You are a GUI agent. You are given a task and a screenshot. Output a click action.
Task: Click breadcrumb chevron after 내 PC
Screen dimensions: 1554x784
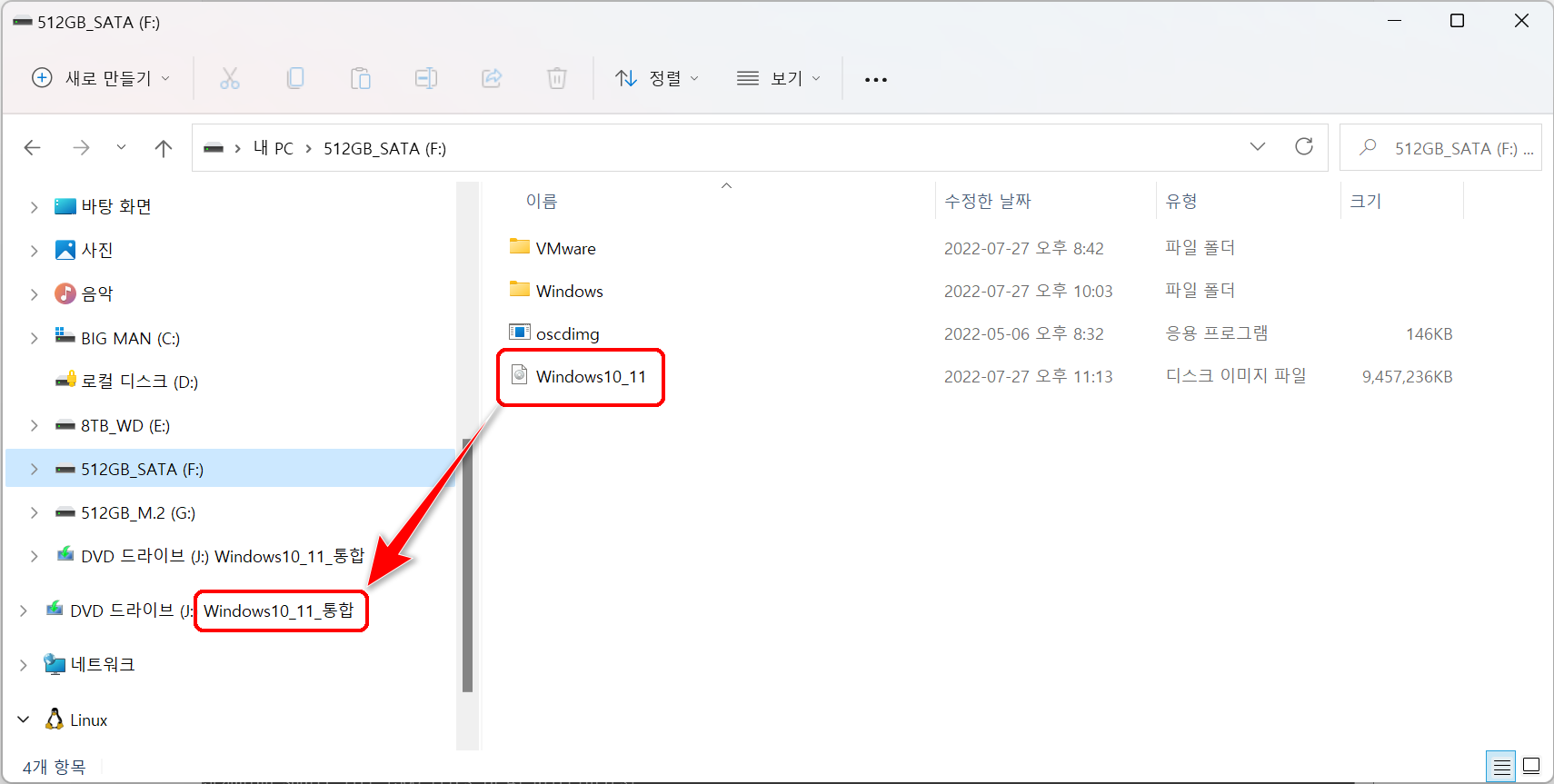(x=309, y=148)
